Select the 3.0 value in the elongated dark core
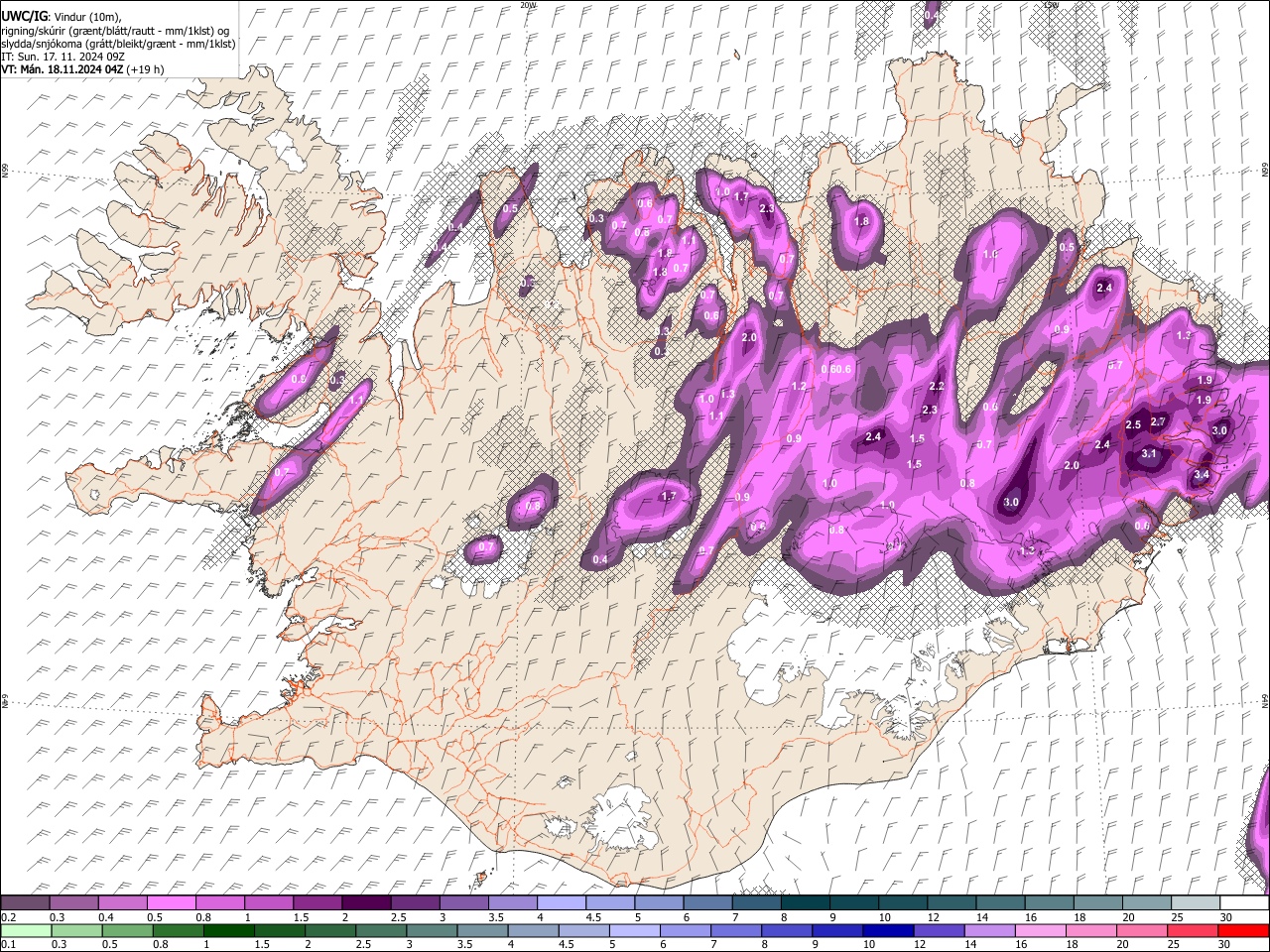Screen dimensions: 1270x952 click(x=1011, y=503)
